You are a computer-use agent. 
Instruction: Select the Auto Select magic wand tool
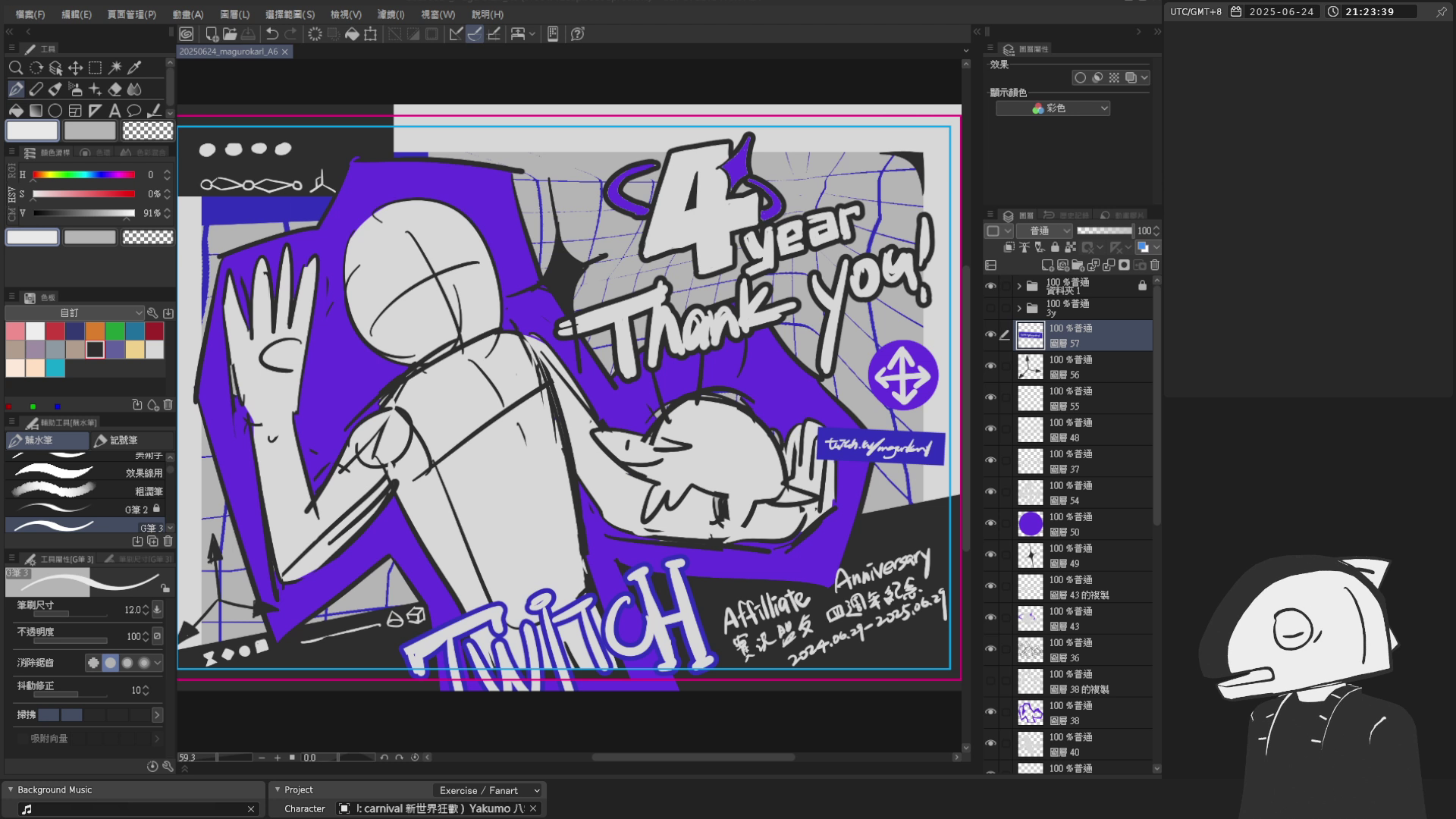(x=115, y=67)
